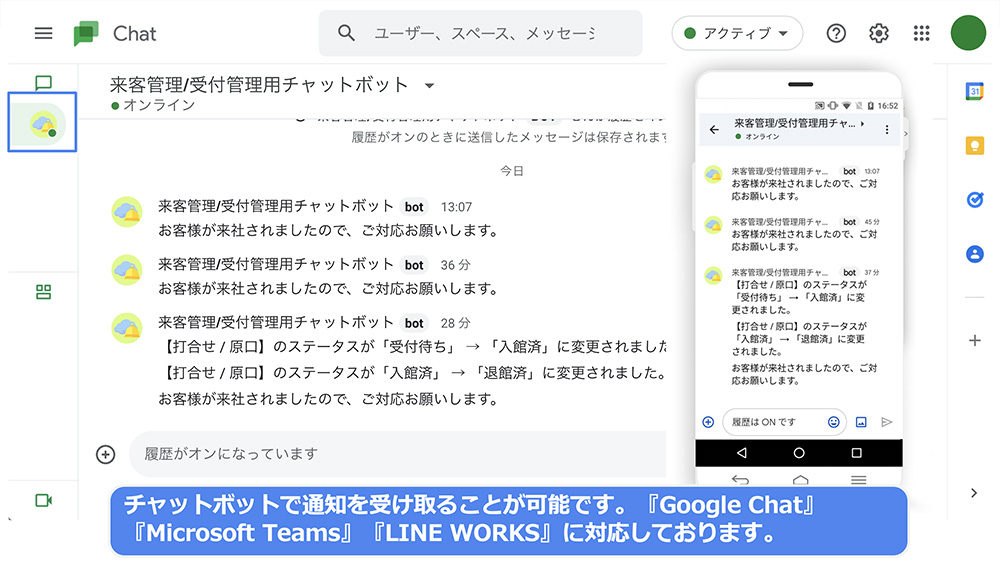The height and width of the screenshot is (567, 1000).
Task: Open the main hamburger menu
Action: tap(43, 33)
